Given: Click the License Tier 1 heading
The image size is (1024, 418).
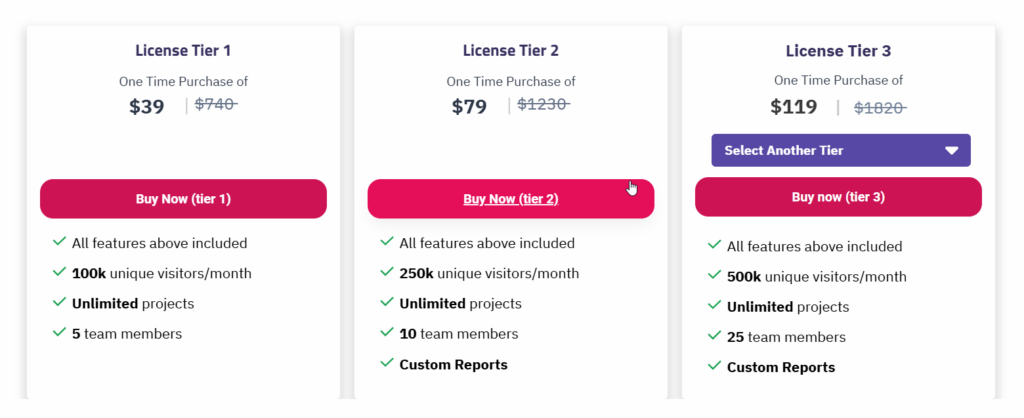Looking at the screenshot, I should [183, 50].
